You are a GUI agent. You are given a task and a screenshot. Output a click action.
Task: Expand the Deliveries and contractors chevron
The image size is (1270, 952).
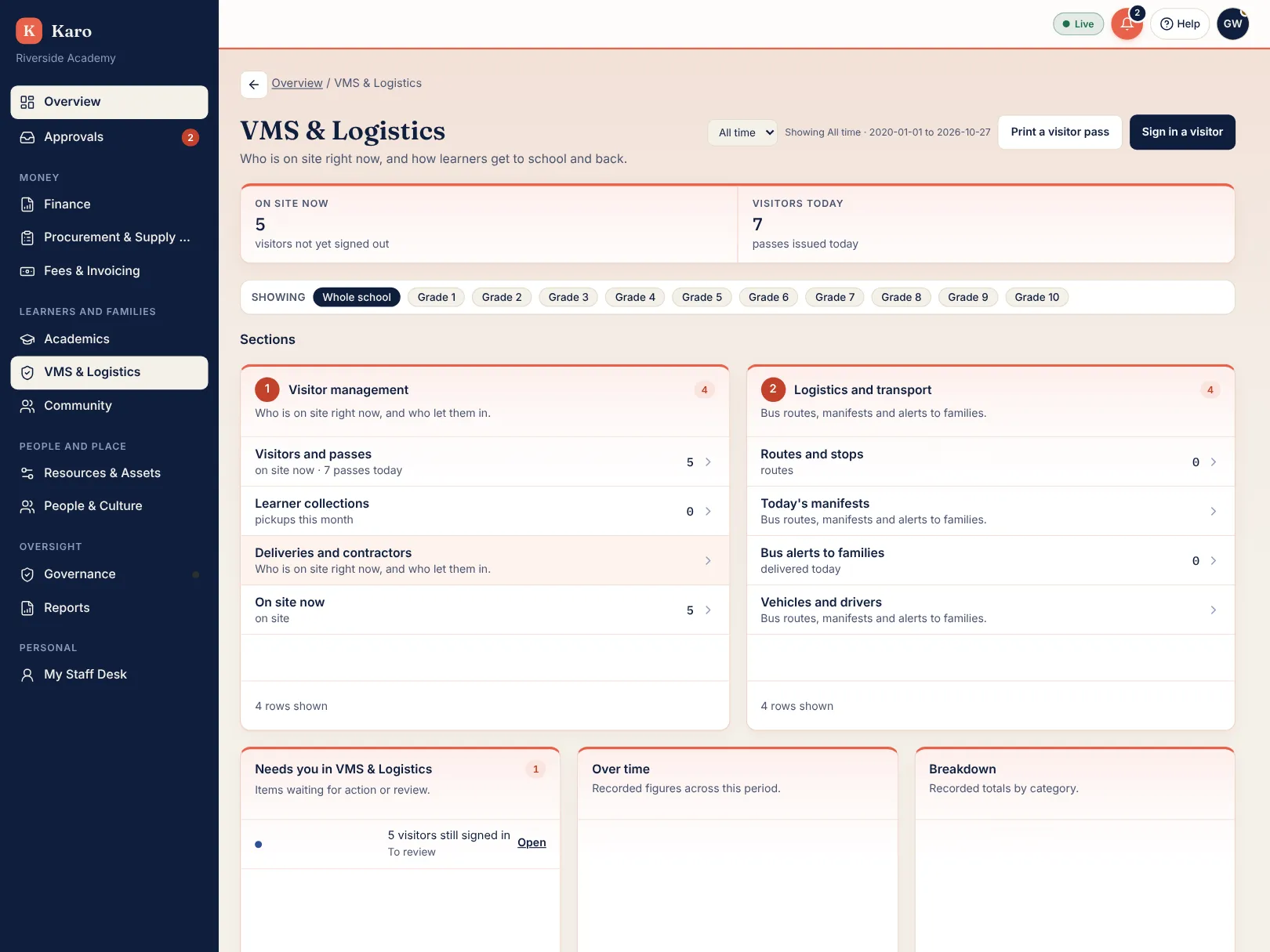pyautogui.click(x=708, y=561)
